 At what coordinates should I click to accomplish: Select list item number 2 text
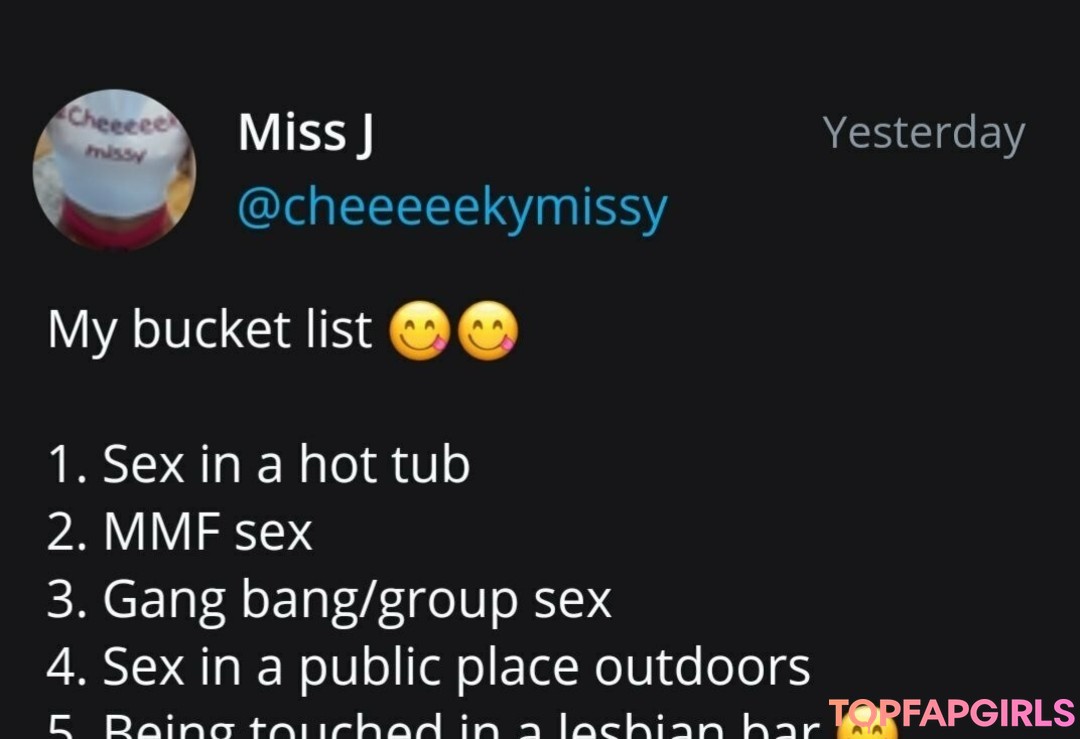click(x=179, y=532)
